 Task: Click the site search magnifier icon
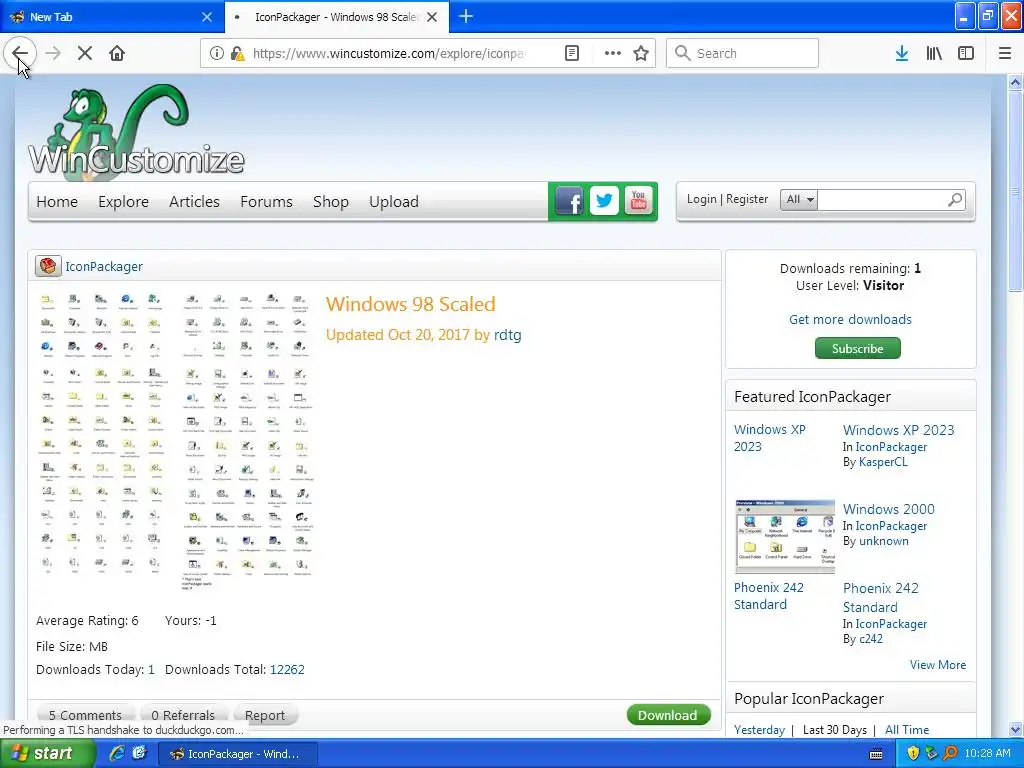click(955, 199)
